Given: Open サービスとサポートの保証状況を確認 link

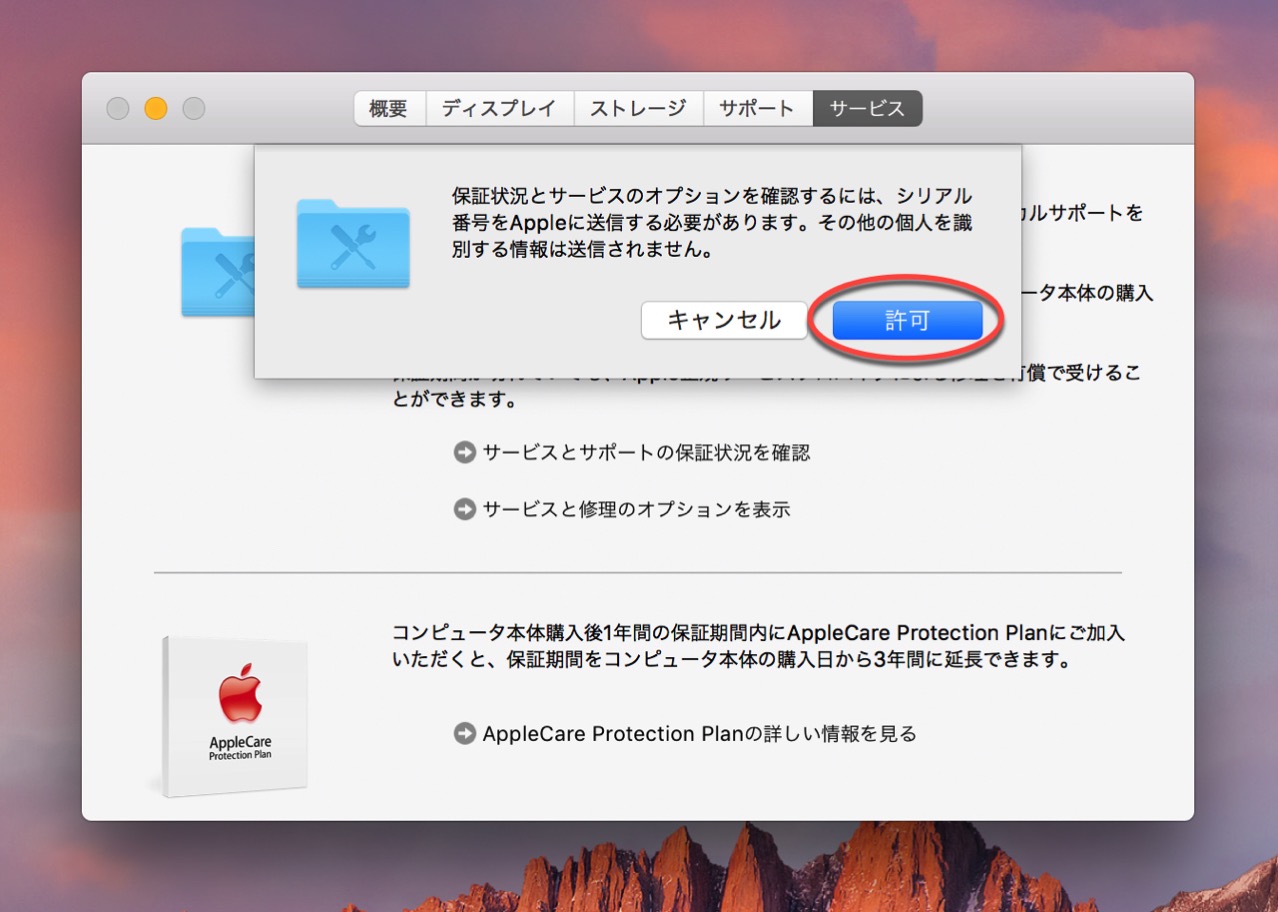Looking at the screenshot, I should (x=646, y=453).
